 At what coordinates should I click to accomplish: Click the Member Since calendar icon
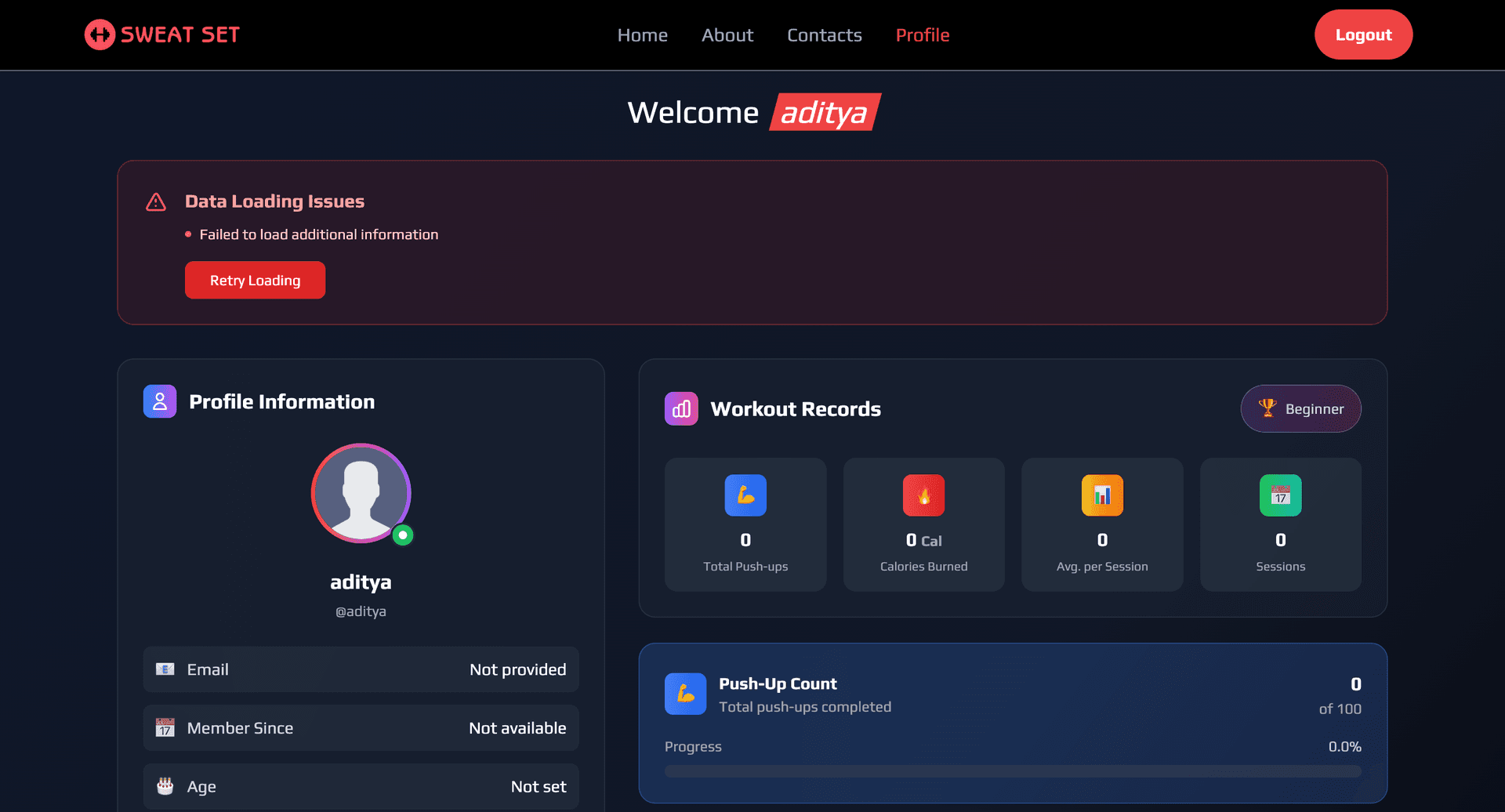[x=165, y=728]
